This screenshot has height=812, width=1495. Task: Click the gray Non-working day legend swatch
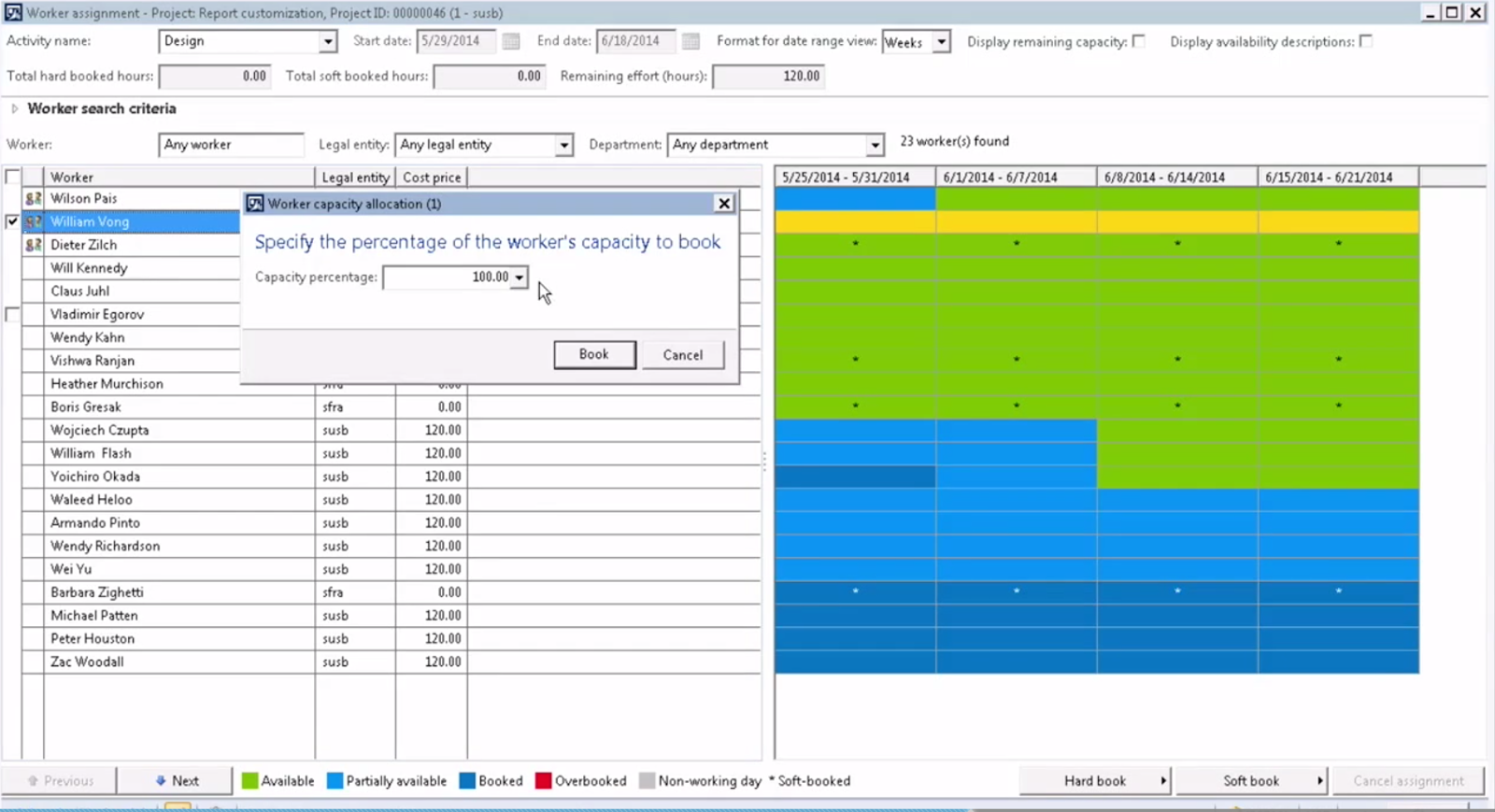pos(647,780)
